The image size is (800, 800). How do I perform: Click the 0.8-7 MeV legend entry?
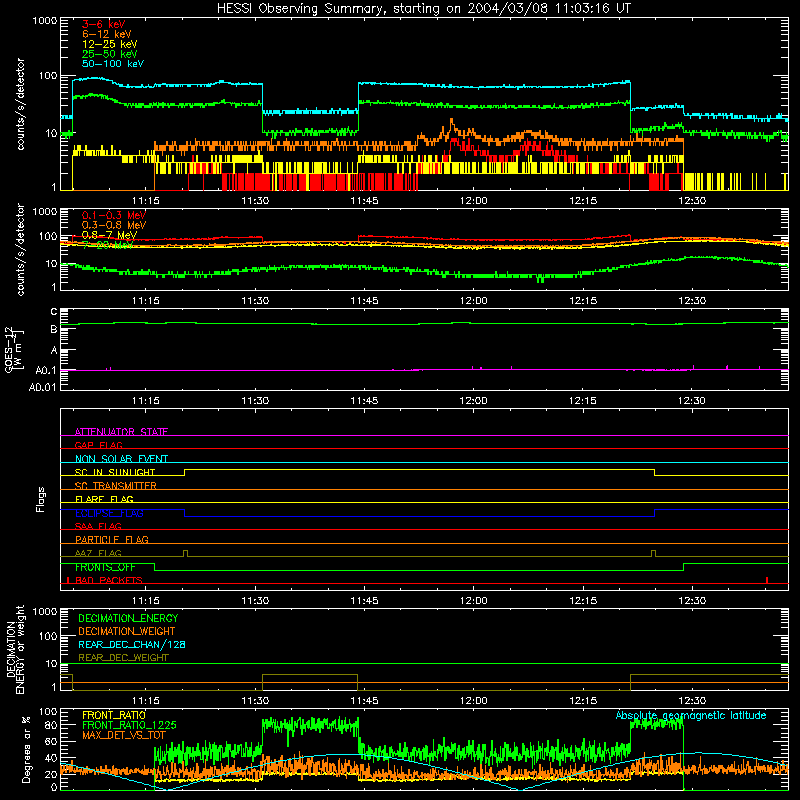(x=109, y=235)
